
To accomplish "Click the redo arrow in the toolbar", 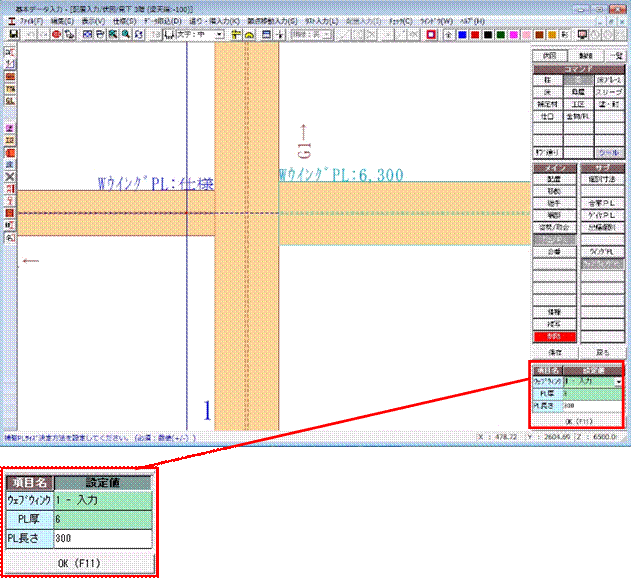I will 43,35.
